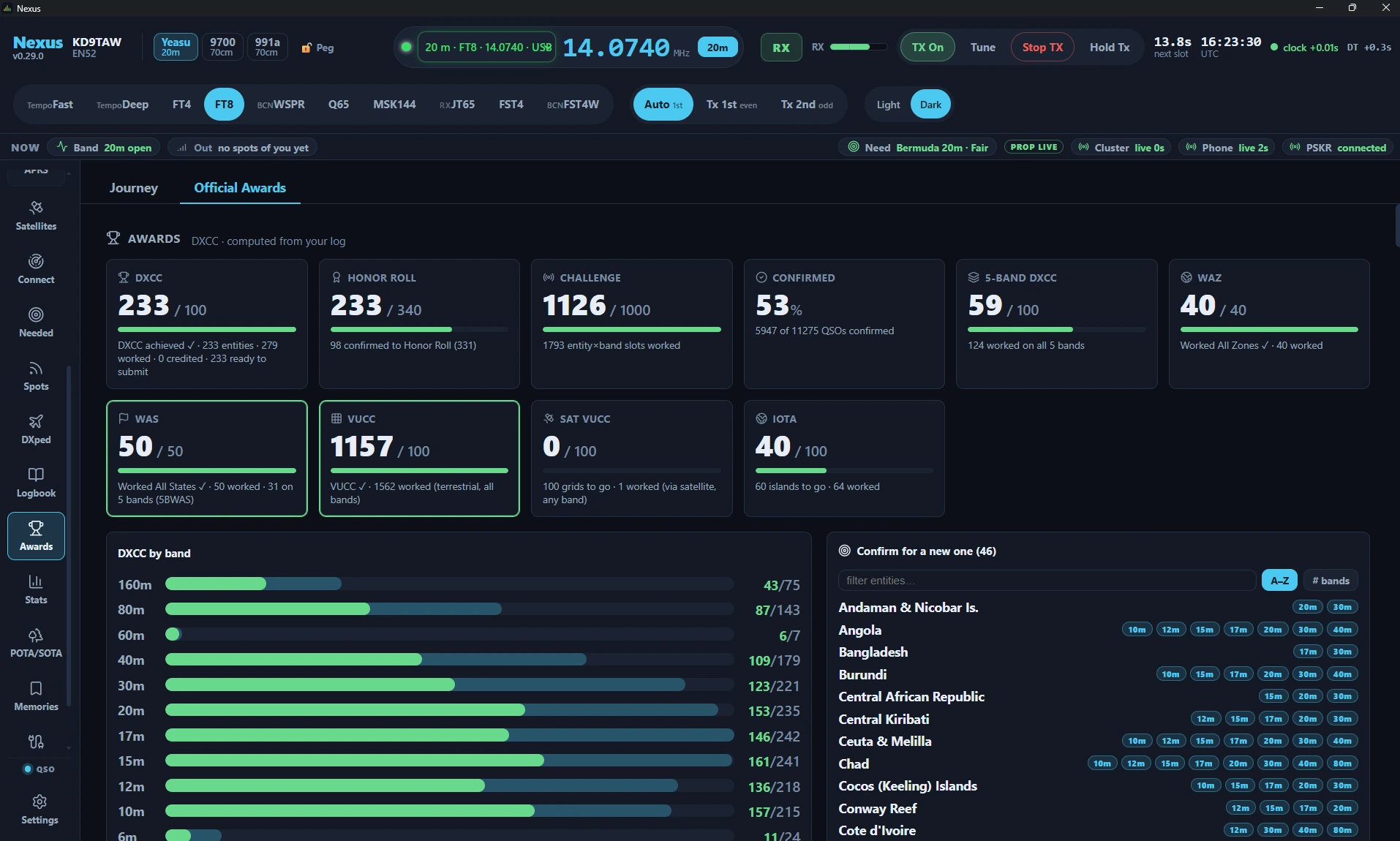Open the 20m band selector pill
This screenshot has width=1400, height=841.
(x=717, y=48)
